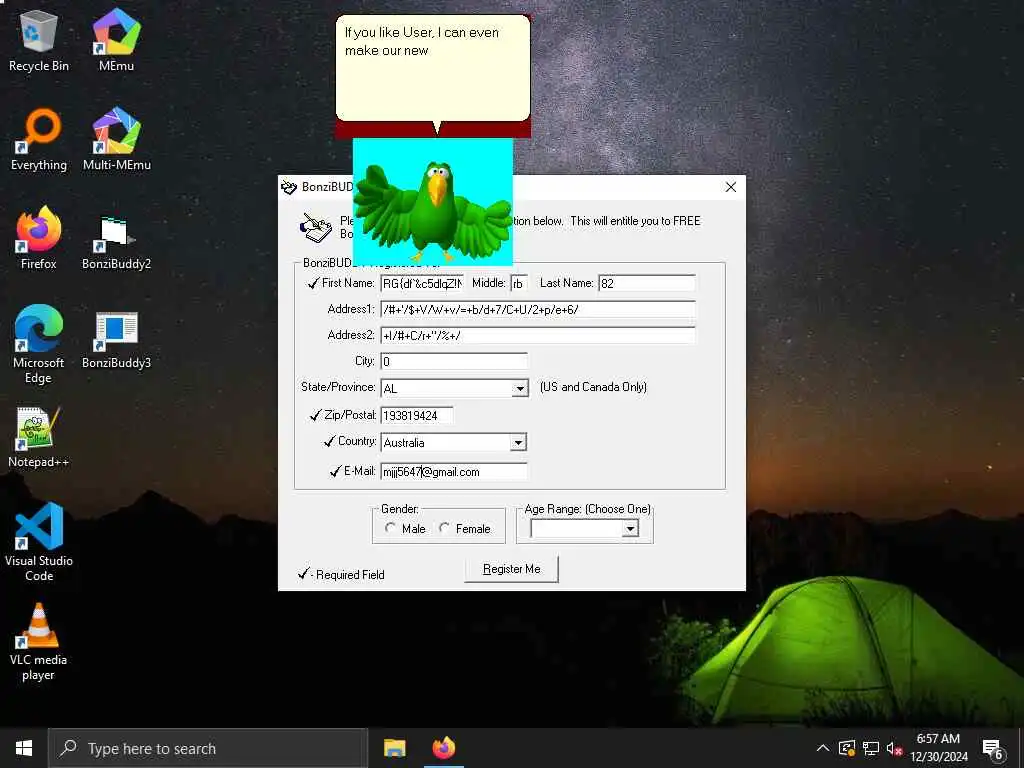Select the Female gender radio button

[445, 528]
